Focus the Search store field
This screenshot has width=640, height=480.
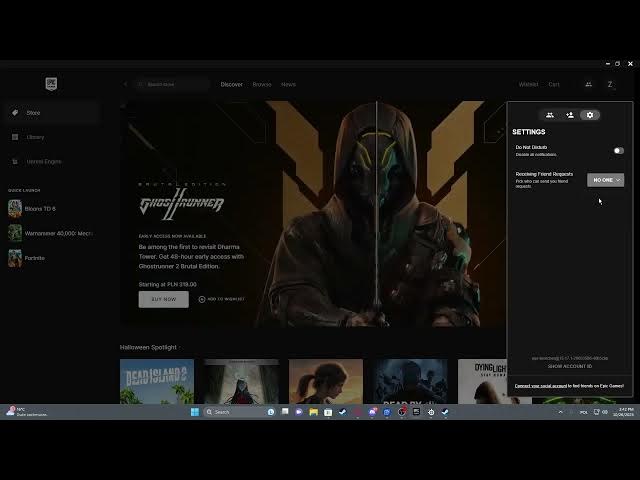pos(173,84)
